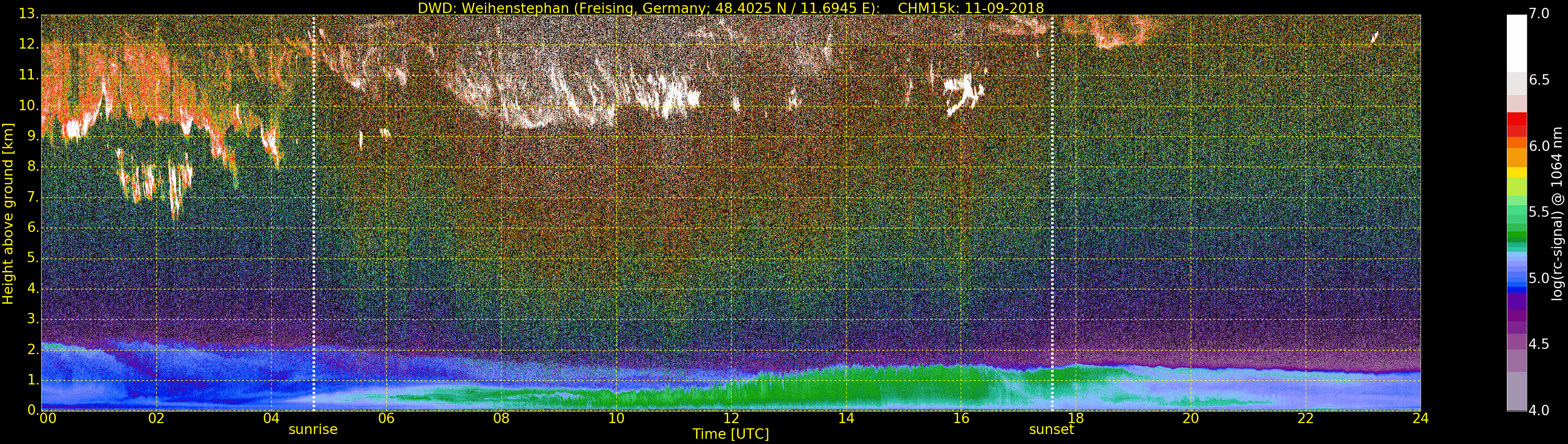Select the 06 tick on the time axis
Viewport: 1568px width, 444px height.
[x=386, y=418]
